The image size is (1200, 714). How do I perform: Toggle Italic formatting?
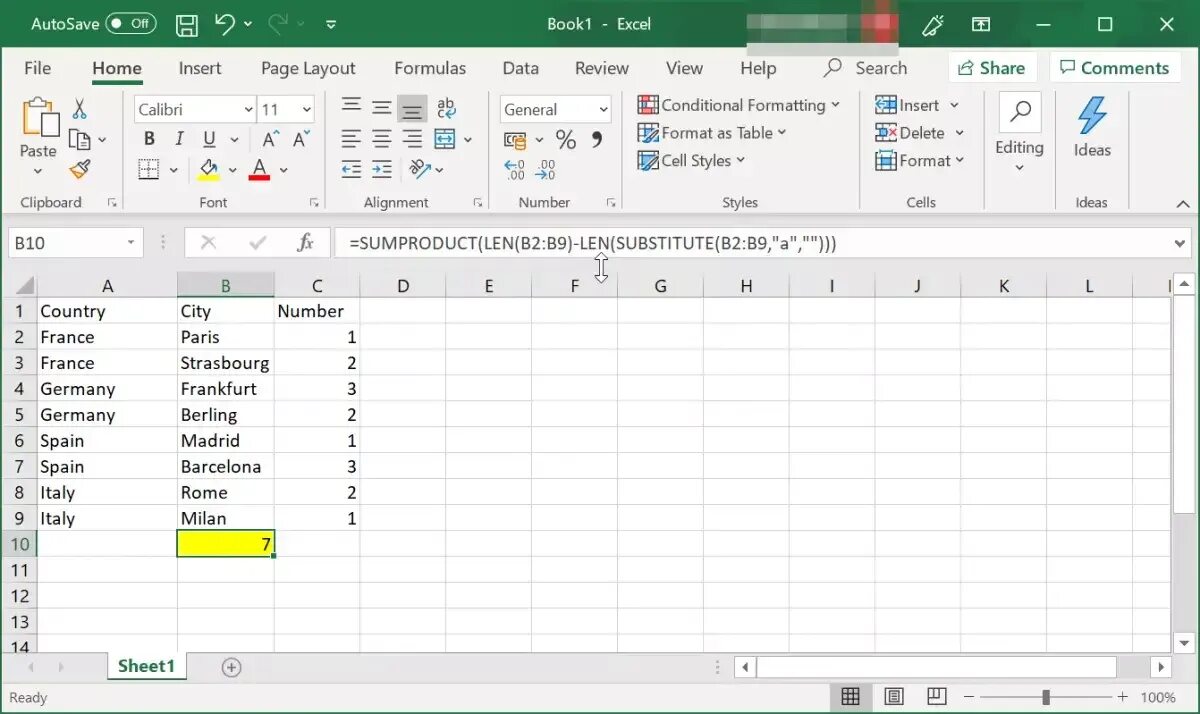179,139
